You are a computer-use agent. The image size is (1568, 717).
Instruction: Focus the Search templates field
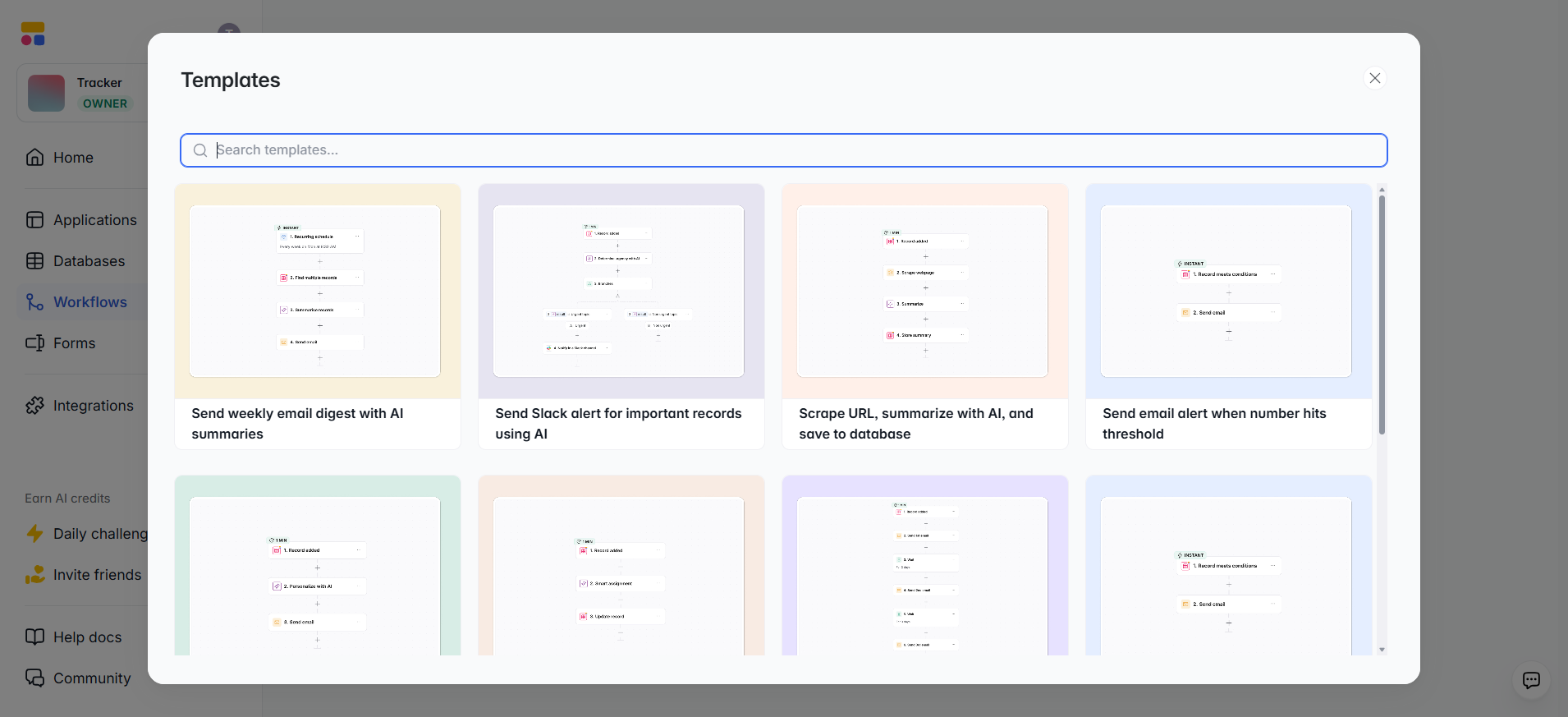pyautogui.click(x=784, y=150)
